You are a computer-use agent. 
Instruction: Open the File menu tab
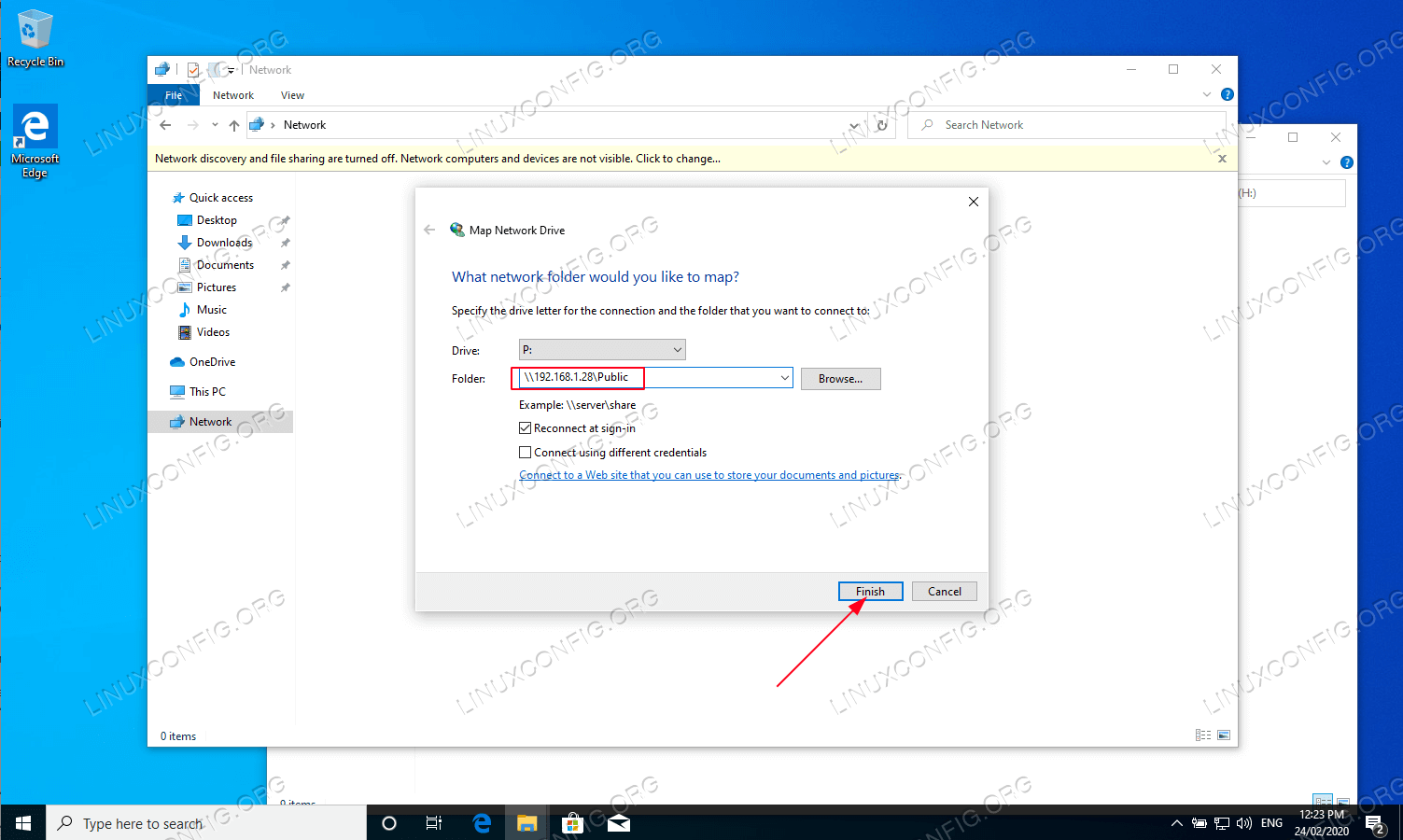(x=174, y=95)
